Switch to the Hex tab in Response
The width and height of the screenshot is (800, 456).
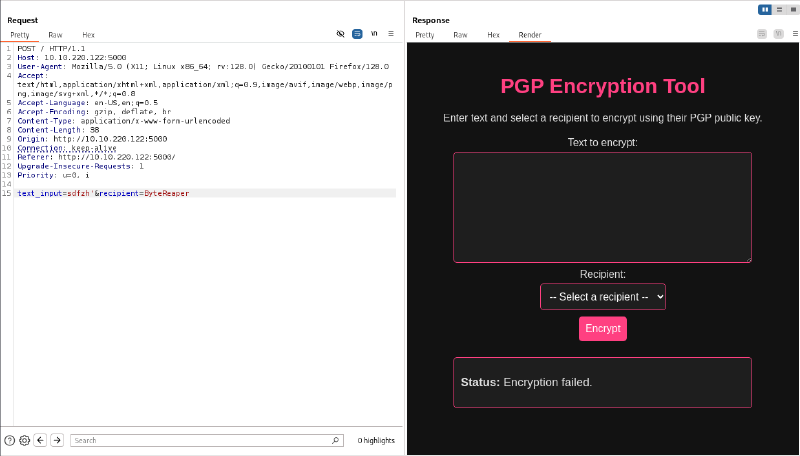coord(493,34)
